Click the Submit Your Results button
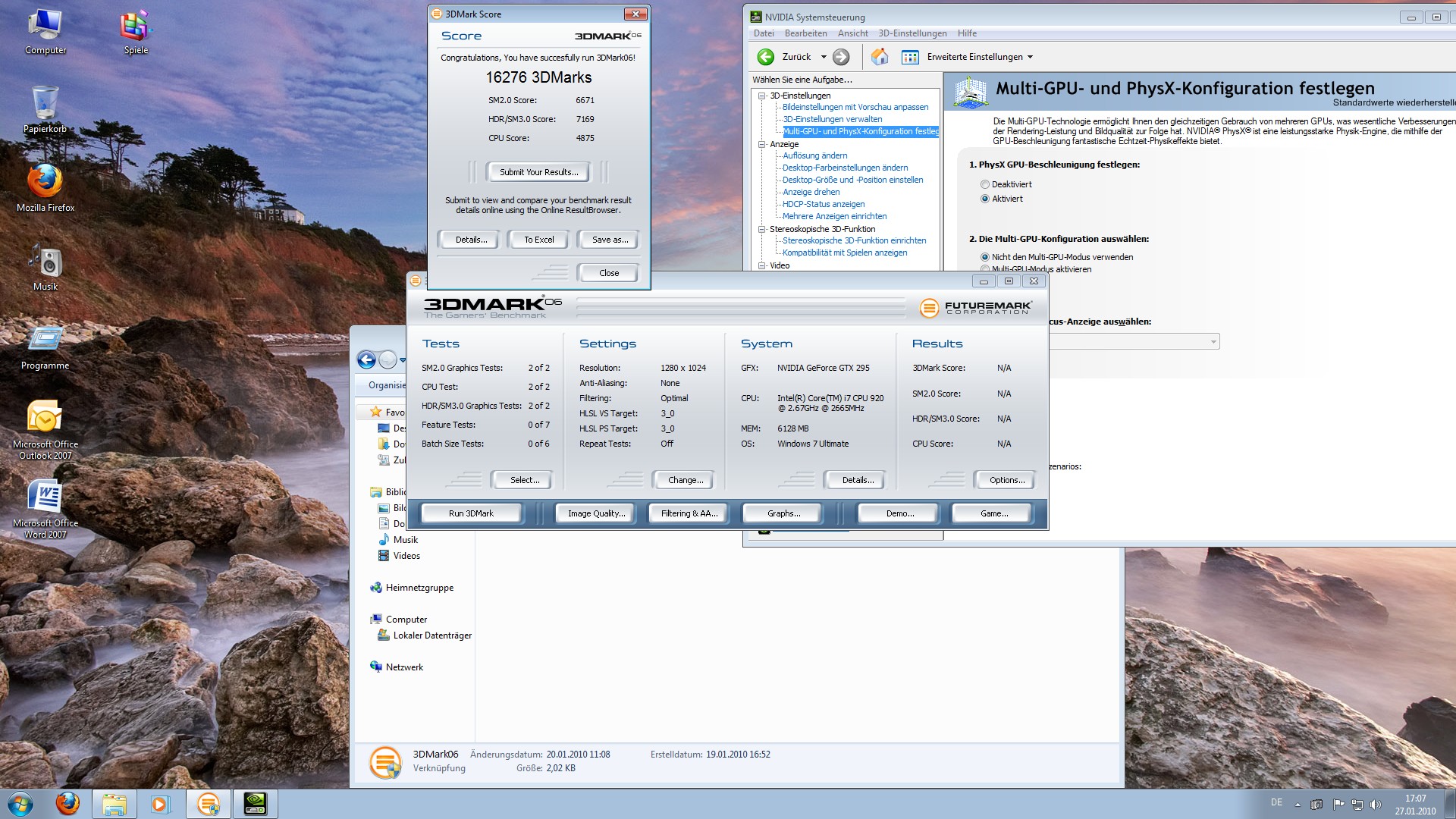 pos(538,172)
